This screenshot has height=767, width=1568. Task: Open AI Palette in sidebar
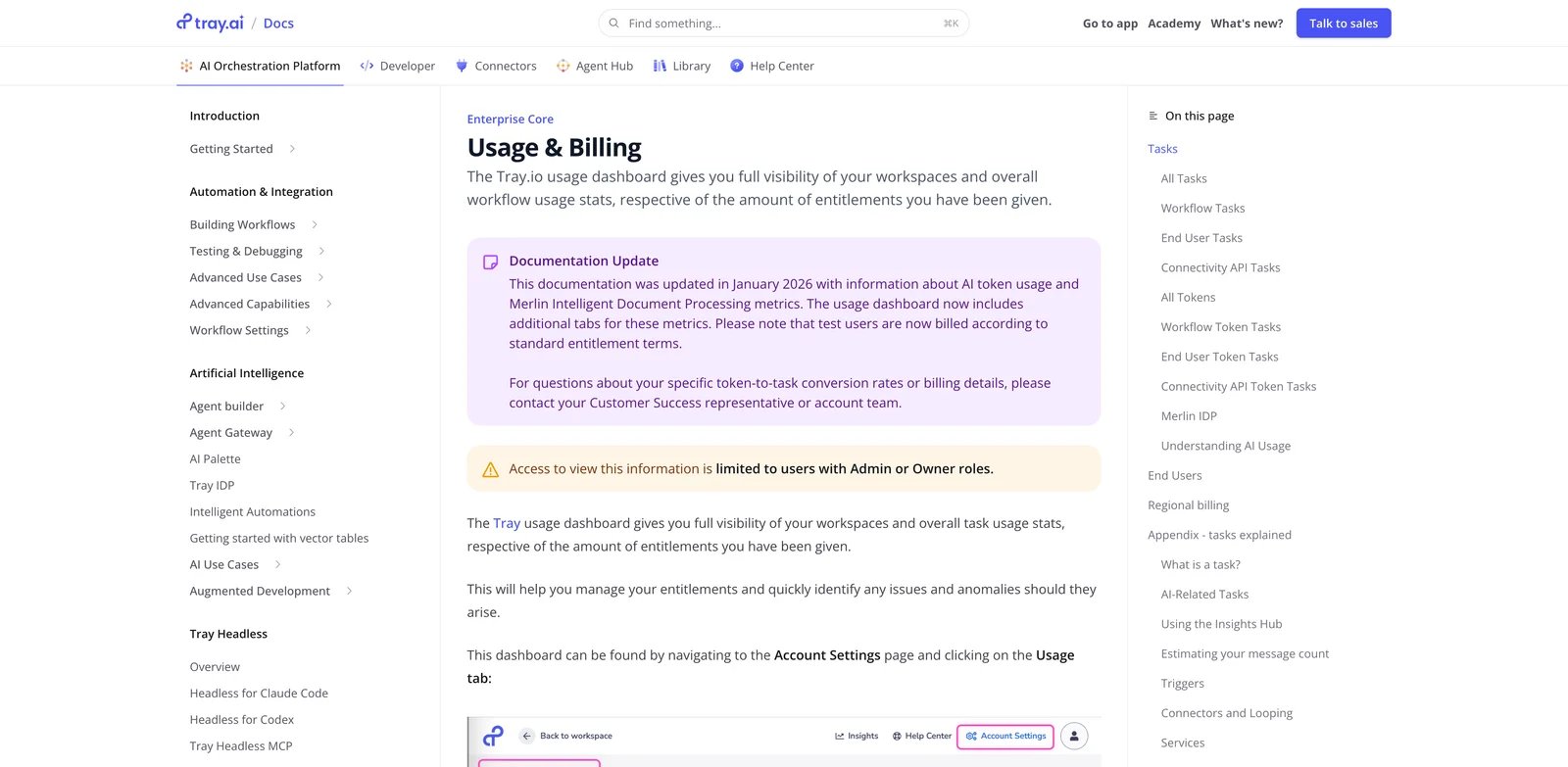pyautogui.click(x=215, y=458)
